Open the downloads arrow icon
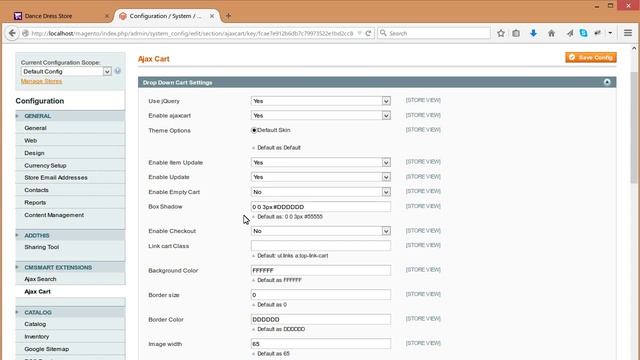This screenshot has height=360, width=640. [533, 33]
